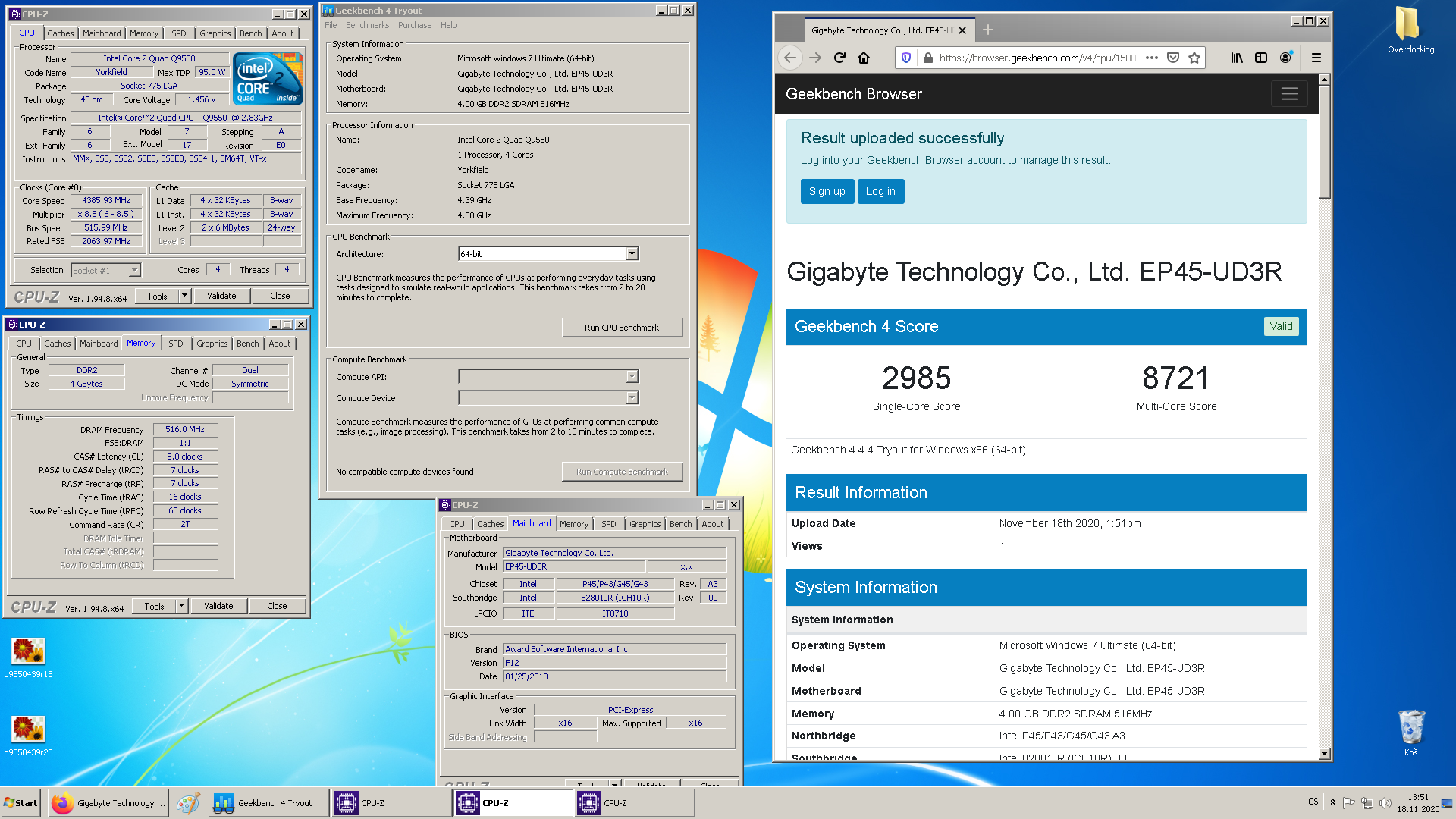Show hidden tray icons arrow
Viewport: 1456px width, 819px height.
coord(1332,802)
